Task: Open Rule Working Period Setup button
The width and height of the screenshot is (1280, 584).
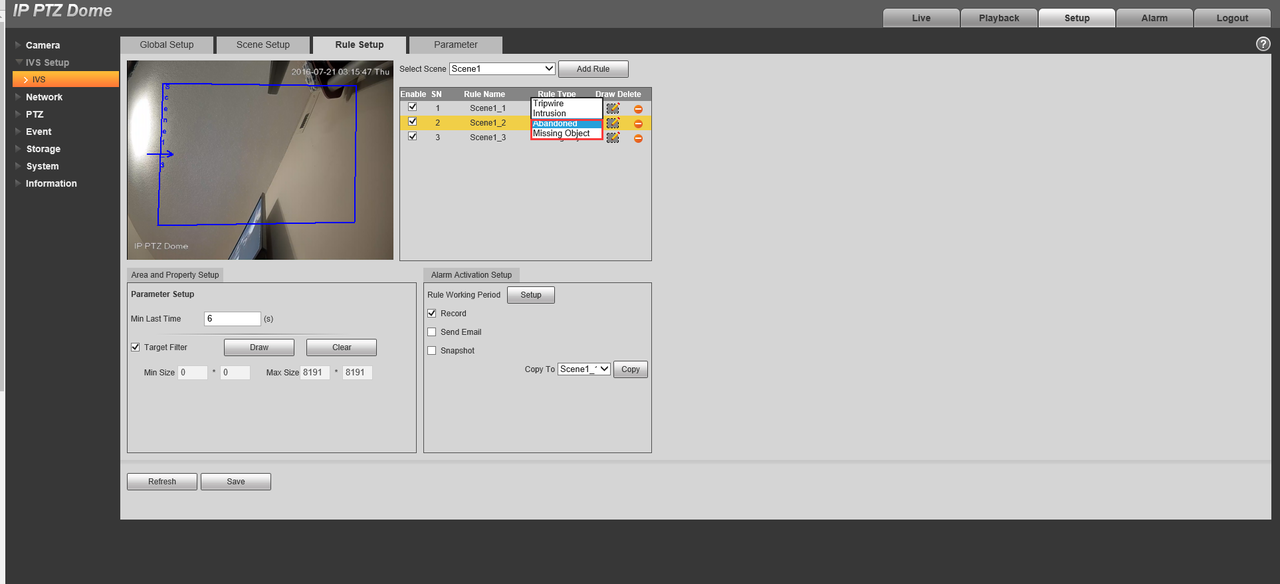Action: 531,295
